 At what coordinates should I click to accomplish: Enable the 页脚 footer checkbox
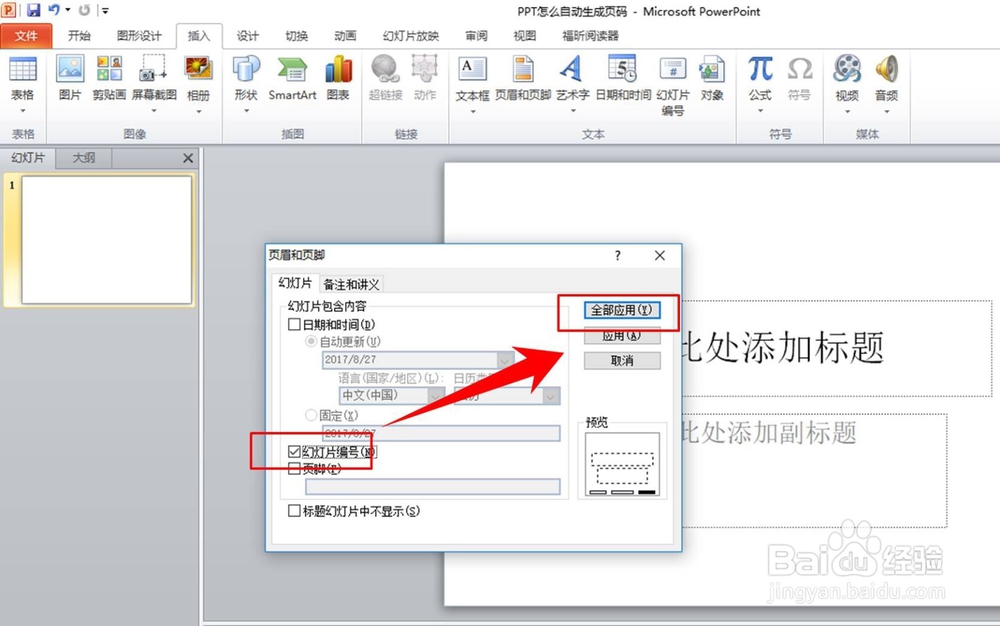(x=294, y=468)
